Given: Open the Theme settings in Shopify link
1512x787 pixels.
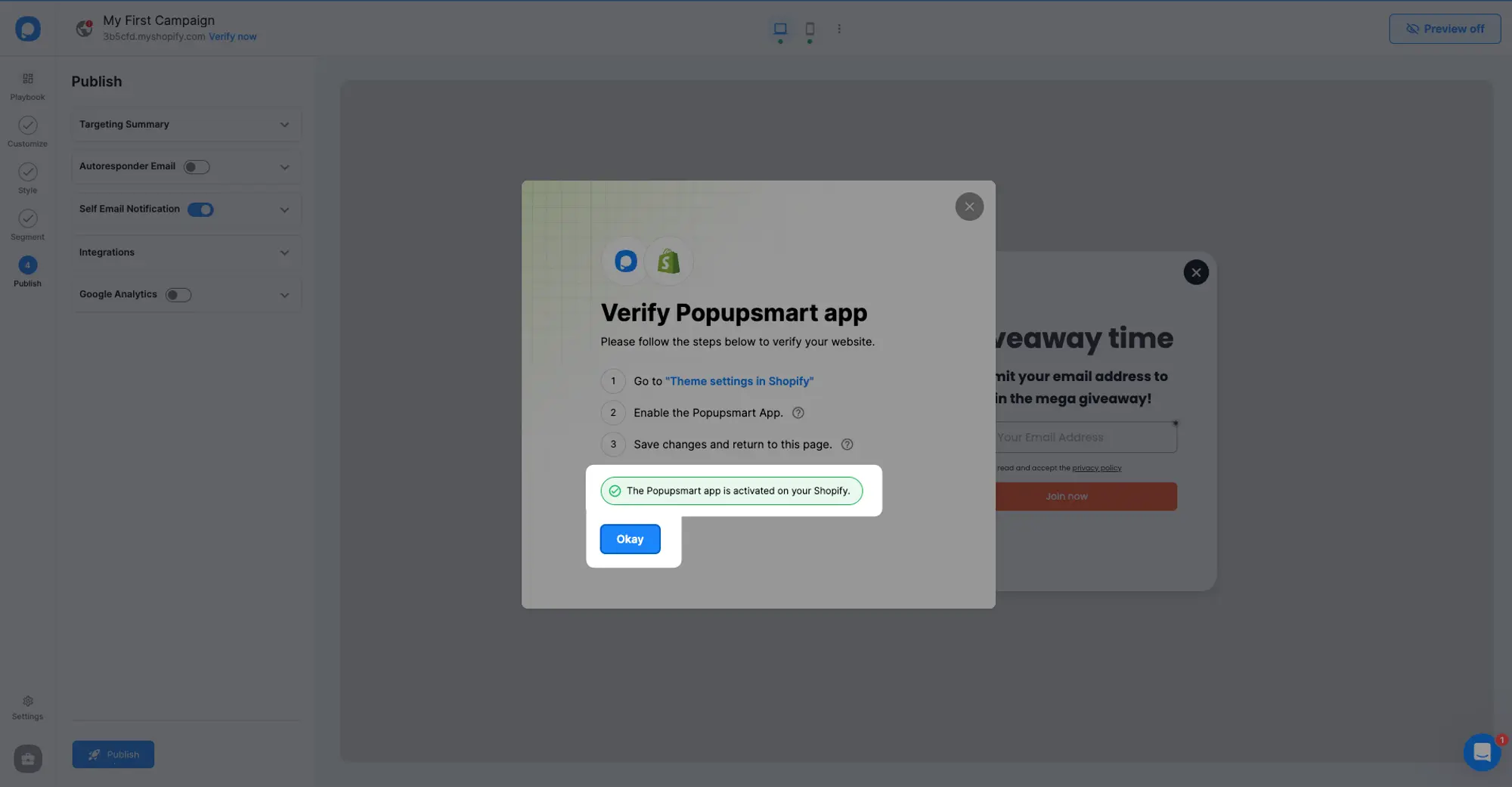Looking at the screenshot, I should click(739, 381).
